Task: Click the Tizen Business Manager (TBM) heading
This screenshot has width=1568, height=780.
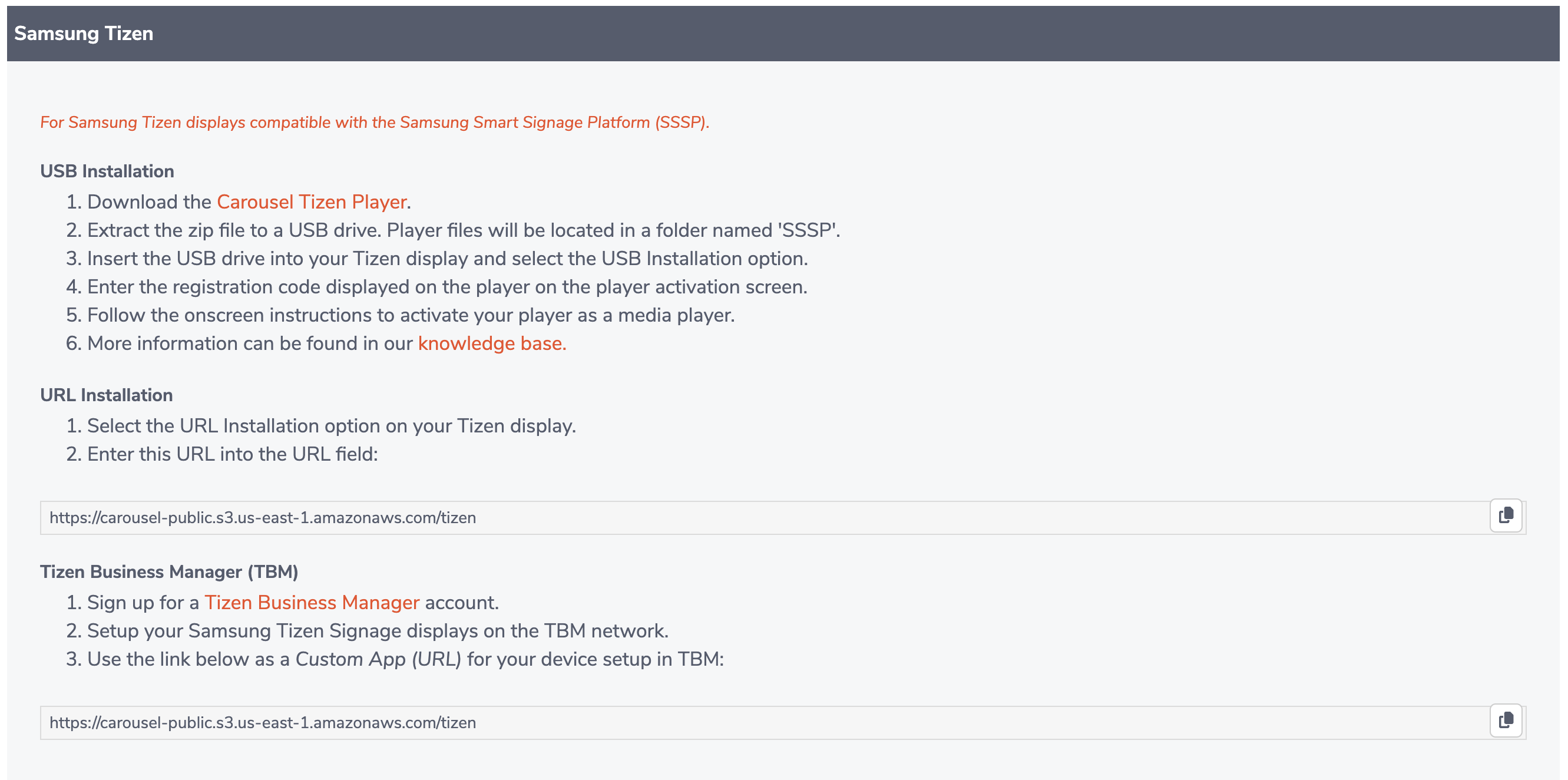Action: pos(169,573)
